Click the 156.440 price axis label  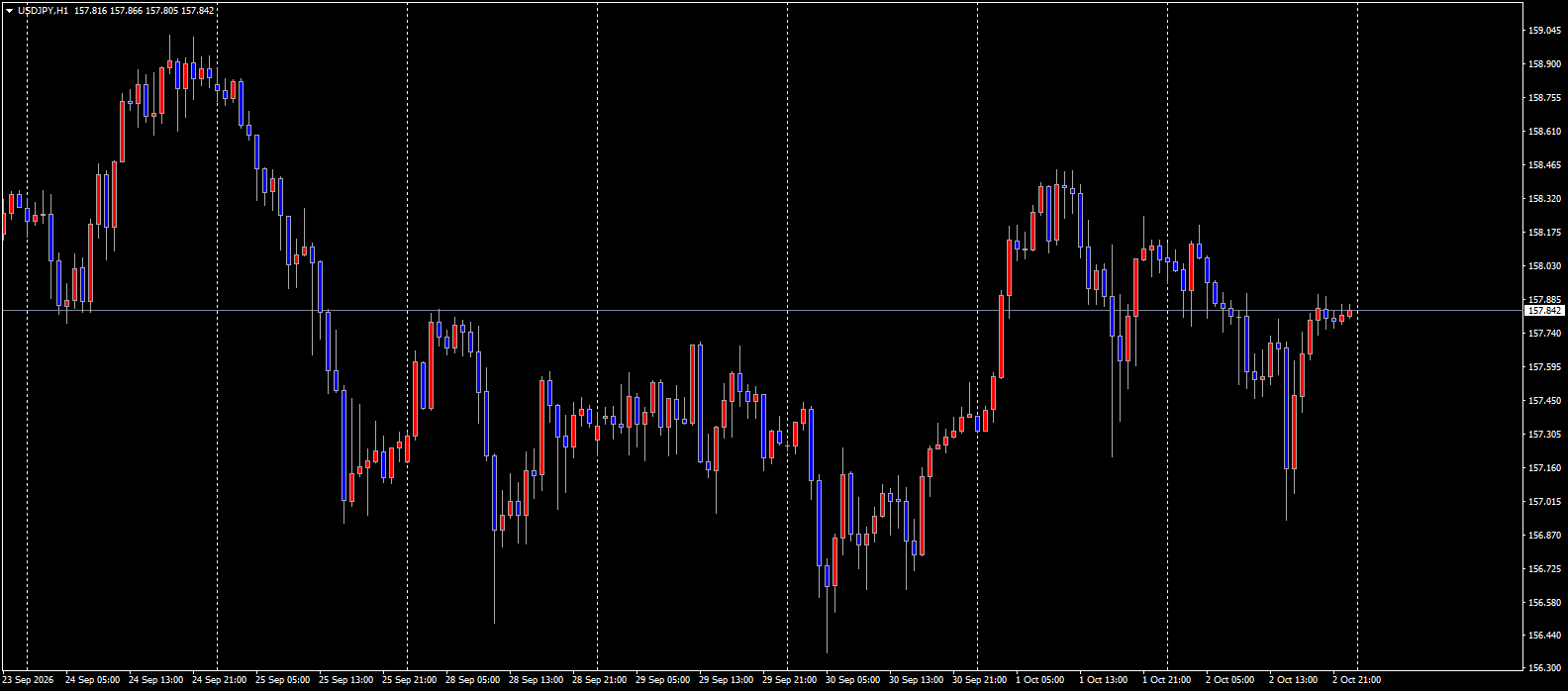(1545, 637)
